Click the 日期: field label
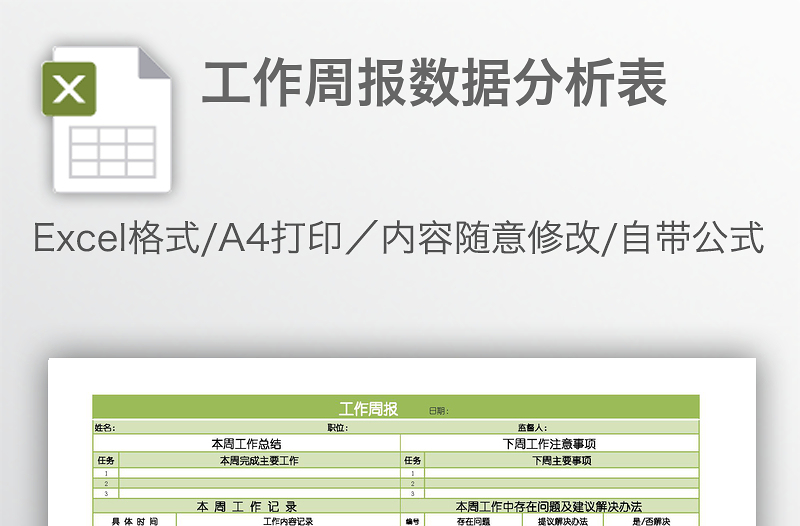 [x=438, y=411]
